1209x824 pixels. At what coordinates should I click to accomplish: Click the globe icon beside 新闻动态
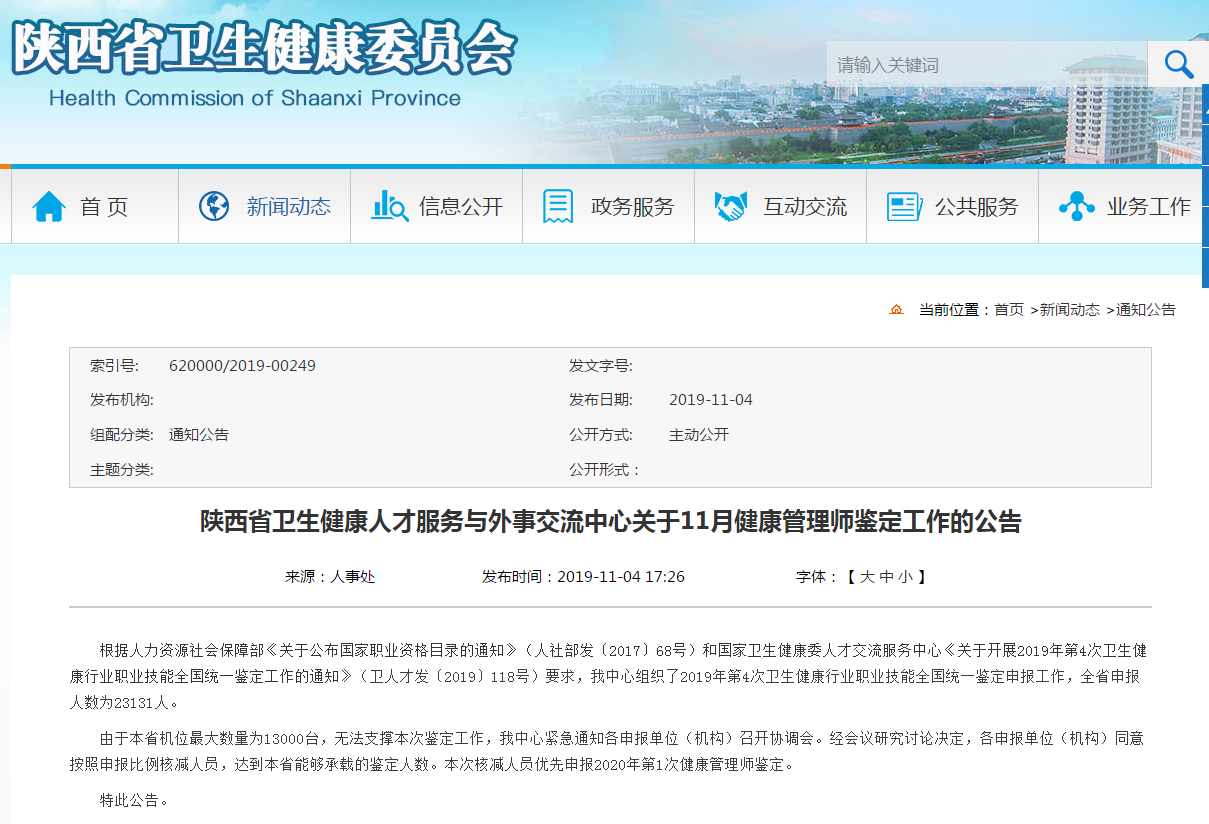[x=214, y=207]
